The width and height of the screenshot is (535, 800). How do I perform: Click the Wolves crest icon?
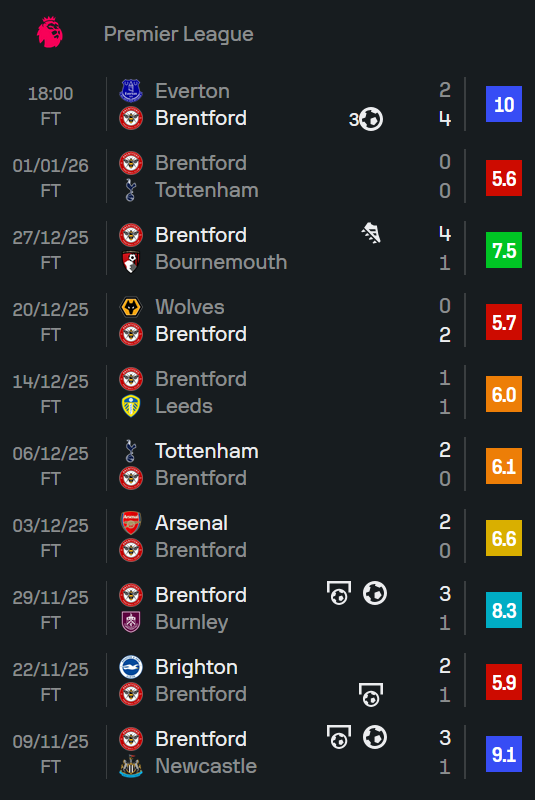click(131, 307)
